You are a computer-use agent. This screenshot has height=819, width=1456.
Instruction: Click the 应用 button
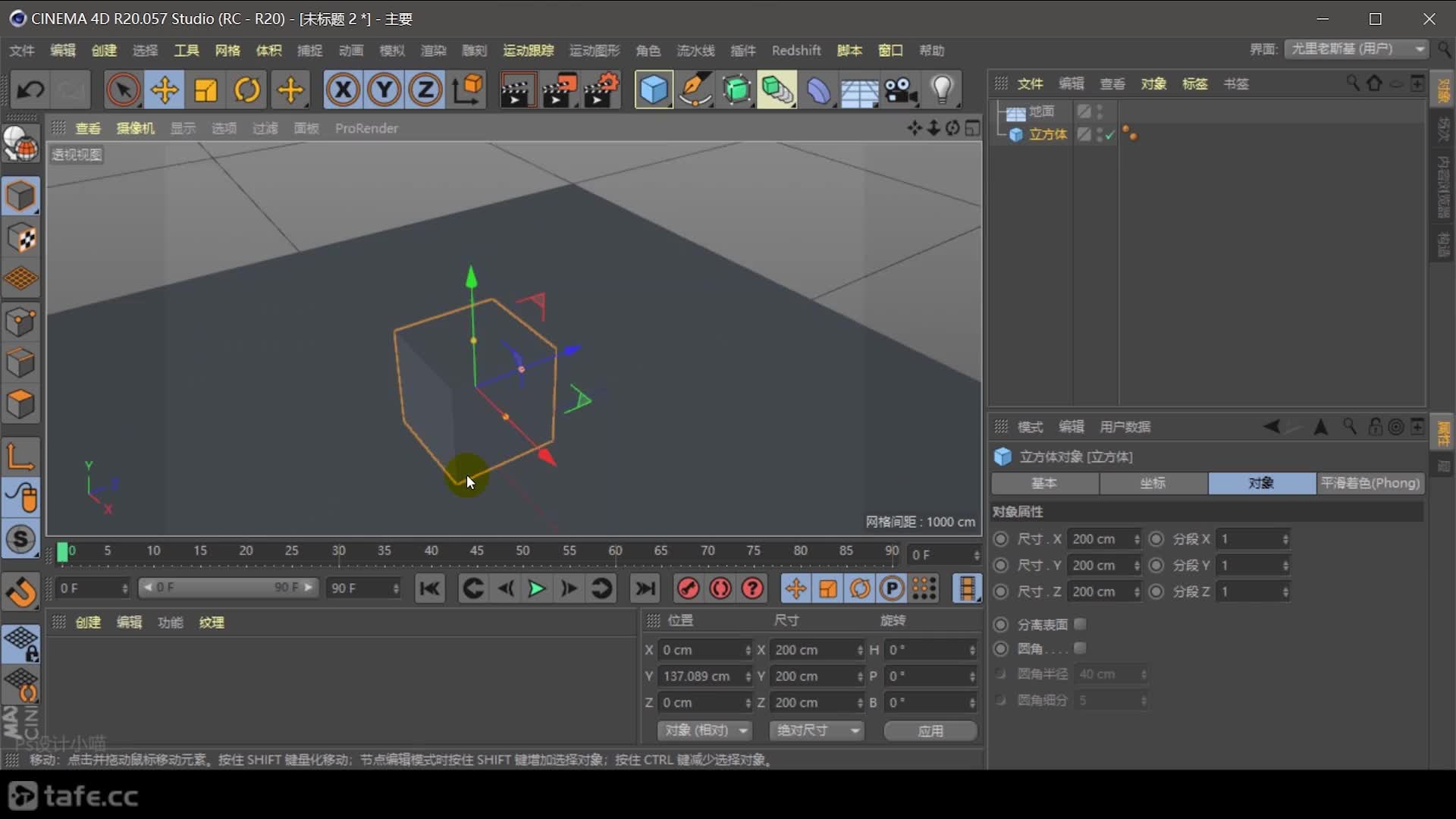930,731
